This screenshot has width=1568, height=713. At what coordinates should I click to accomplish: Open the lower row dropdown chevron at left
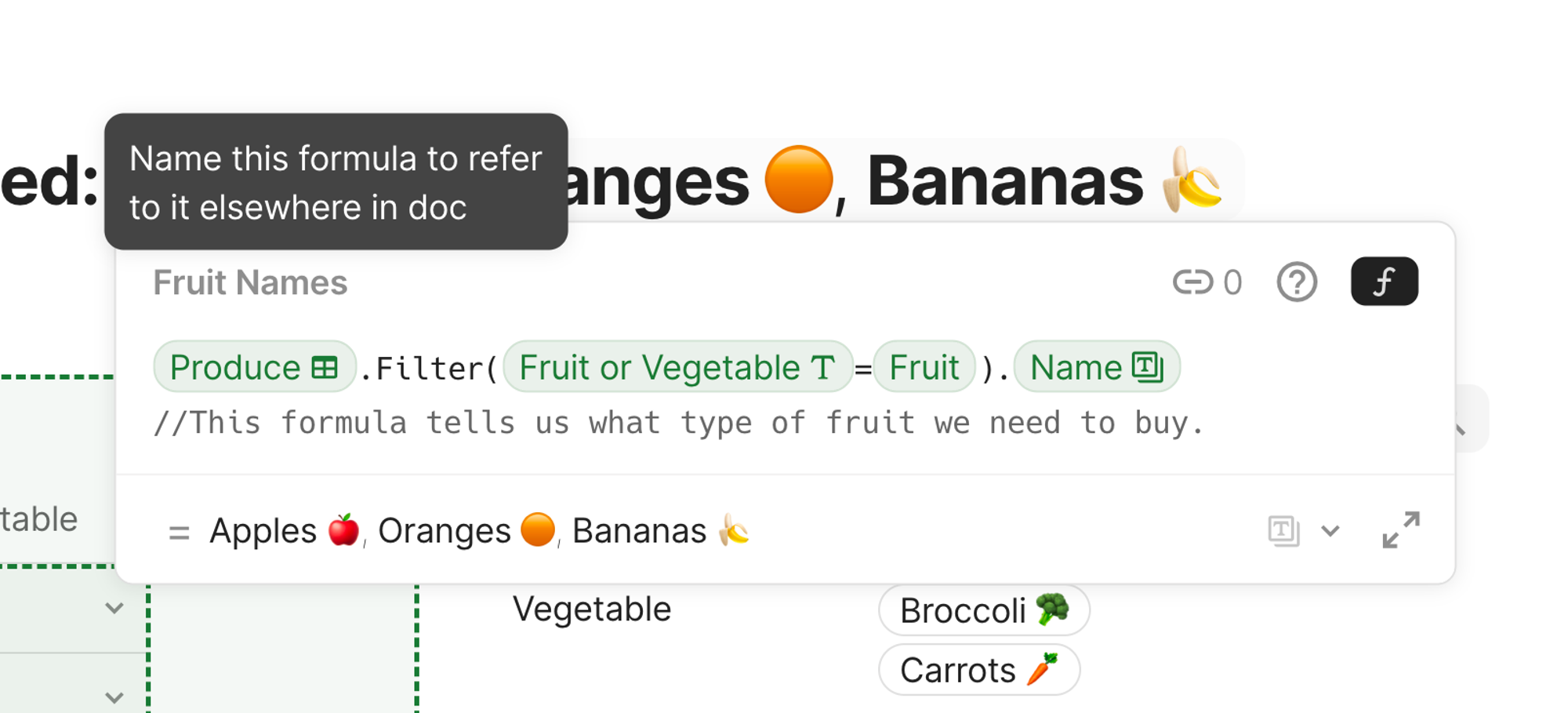[x=114, y=697]
